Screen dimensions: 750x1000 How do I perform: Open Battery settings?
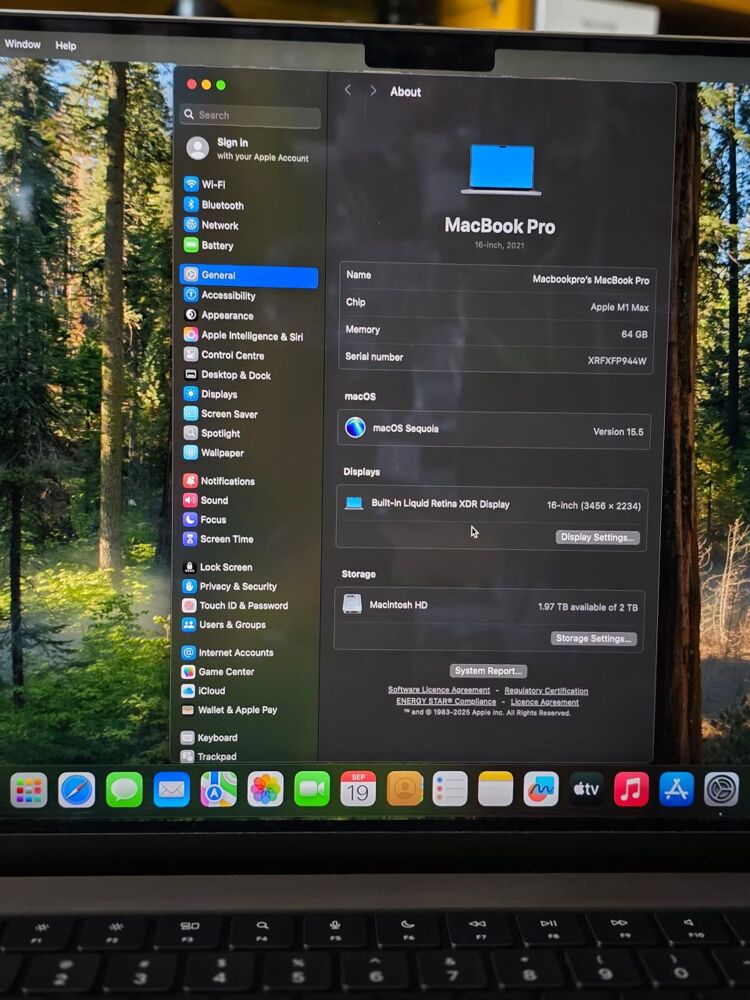click(209, 246)
